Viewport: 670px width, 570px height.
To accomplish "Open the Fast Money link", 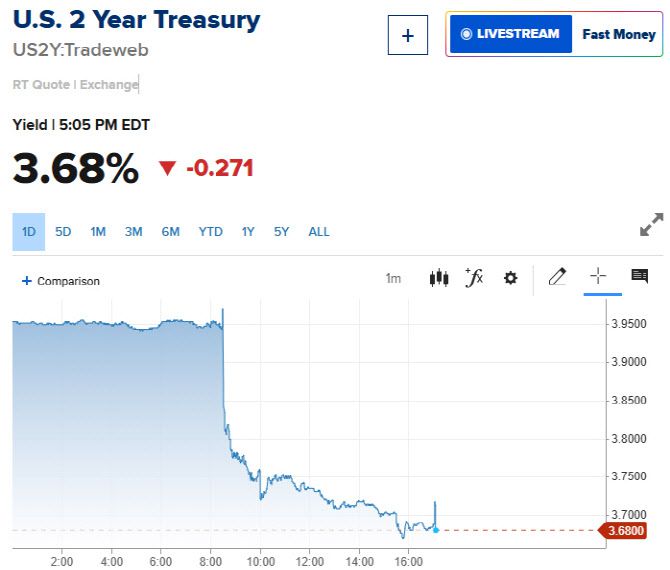I will [x=618, y=34].
